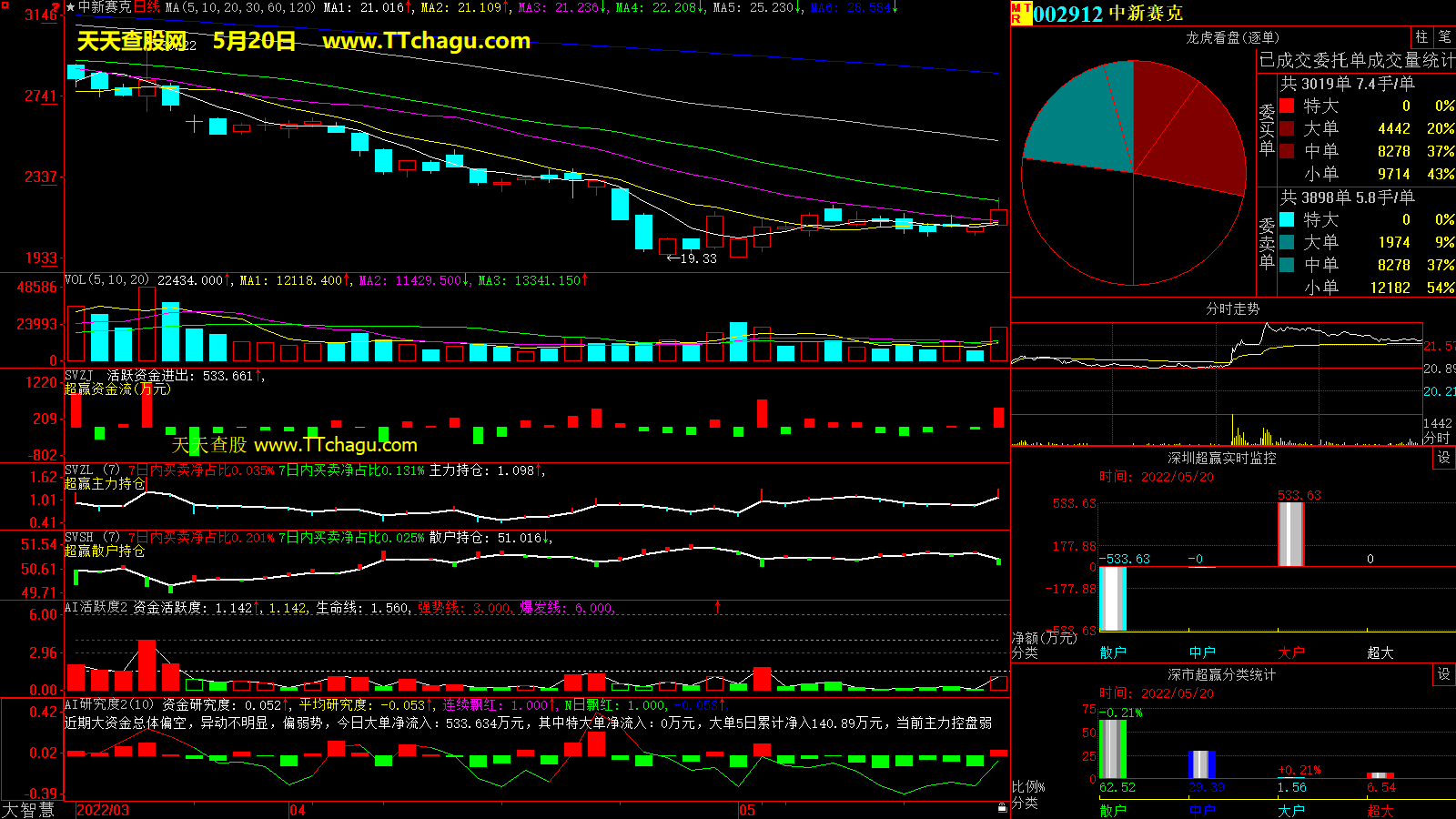Open 设 settings for 深圳超赢实时监控
Viewport: 1456px width, 819px height.
[x=1444, y=458]
